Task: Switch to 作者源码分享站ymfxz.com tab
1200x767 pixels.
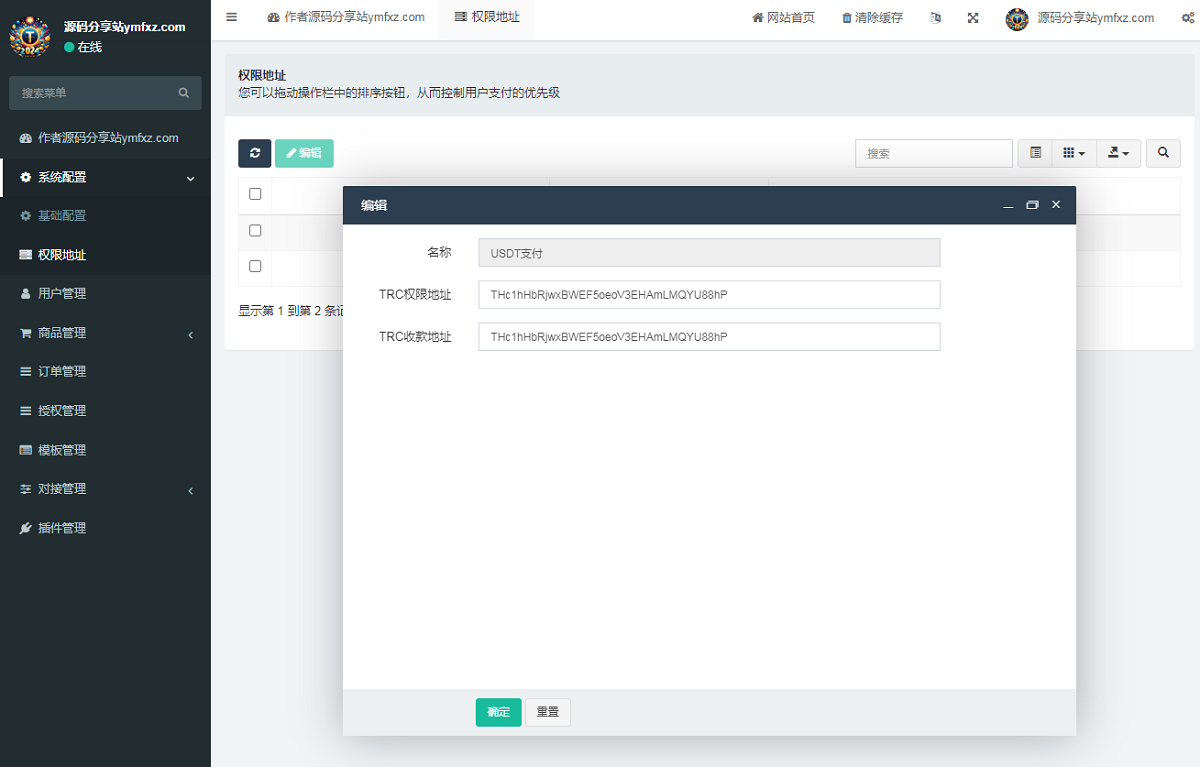Action: point(346,18)
